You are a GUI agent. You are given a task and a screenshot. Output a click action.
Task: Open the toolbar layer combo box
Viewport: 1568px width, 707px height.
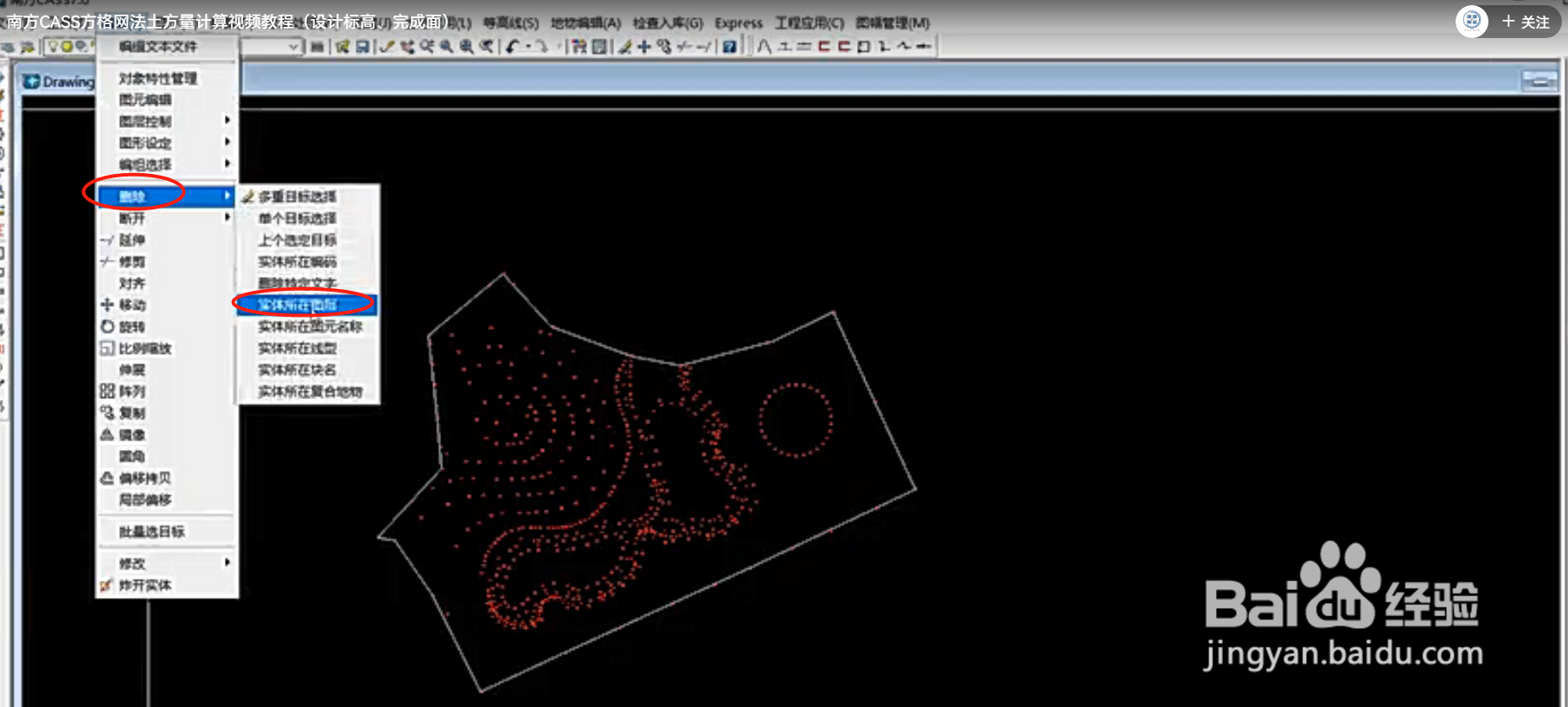pyautogui.click(x=271, y=47)
